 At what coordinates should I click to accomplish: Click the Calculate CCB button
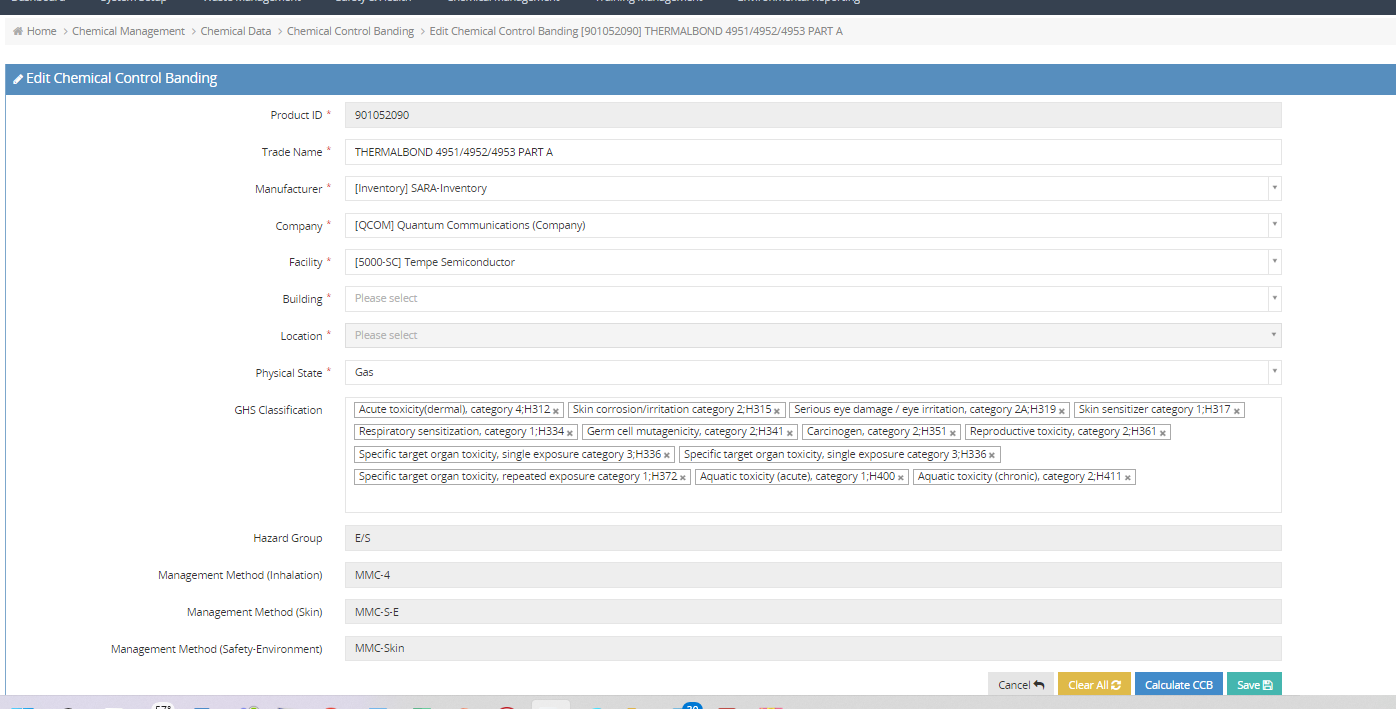pyautogui.click(x=1178, y=684)
